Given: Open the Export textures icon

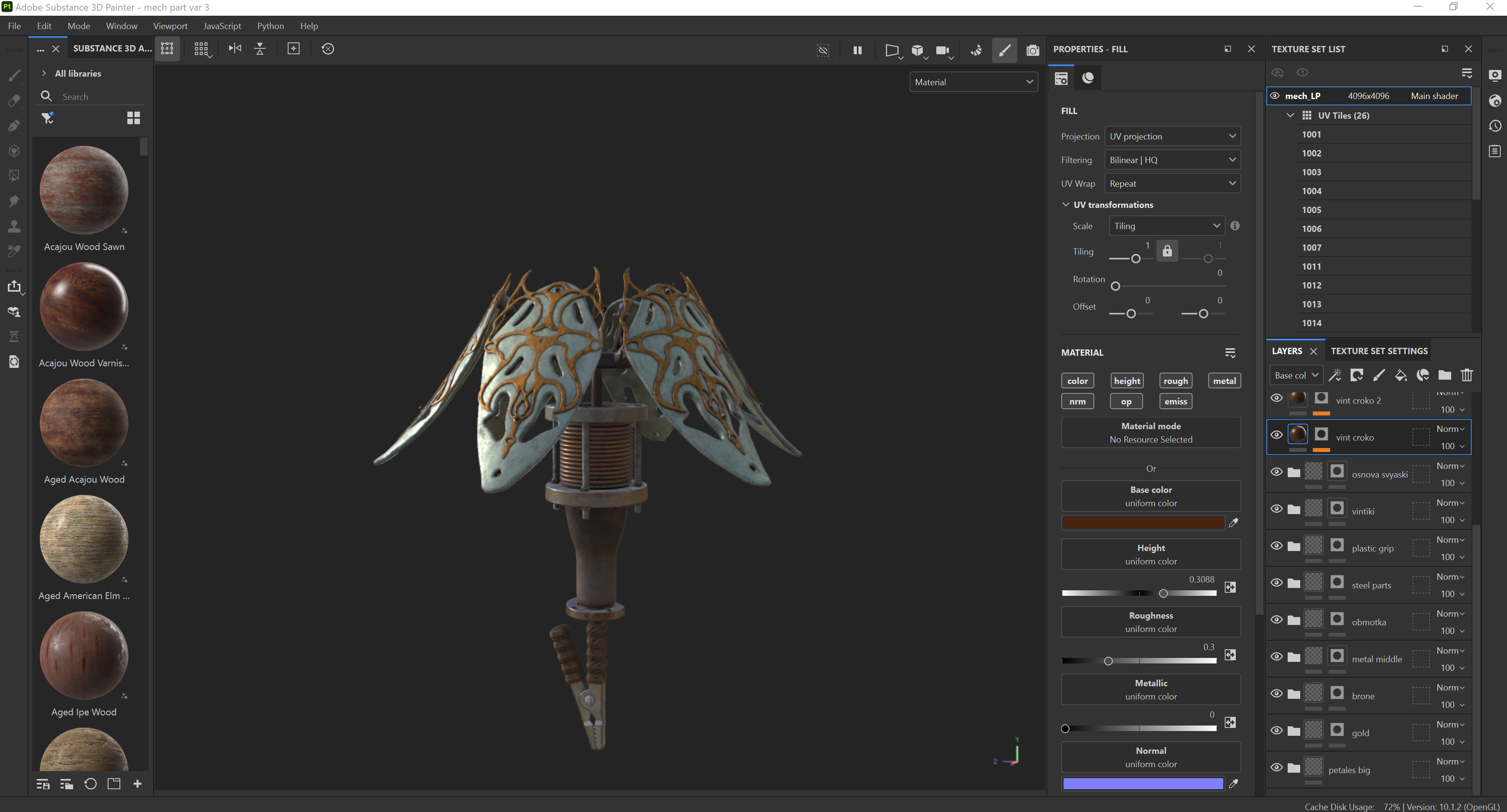Looking at the screenshot, I should click(x=14, y=286).
